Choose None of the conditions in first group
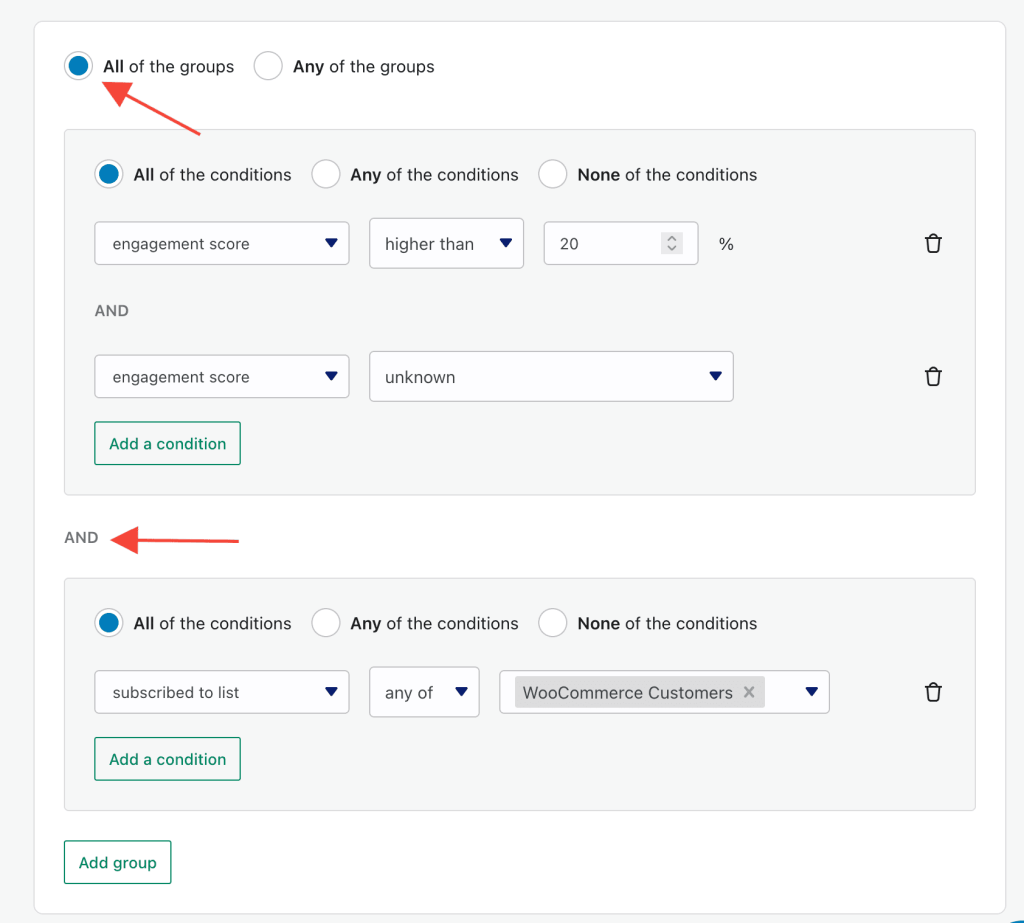The image size is (1024, 923). point(552,174)
